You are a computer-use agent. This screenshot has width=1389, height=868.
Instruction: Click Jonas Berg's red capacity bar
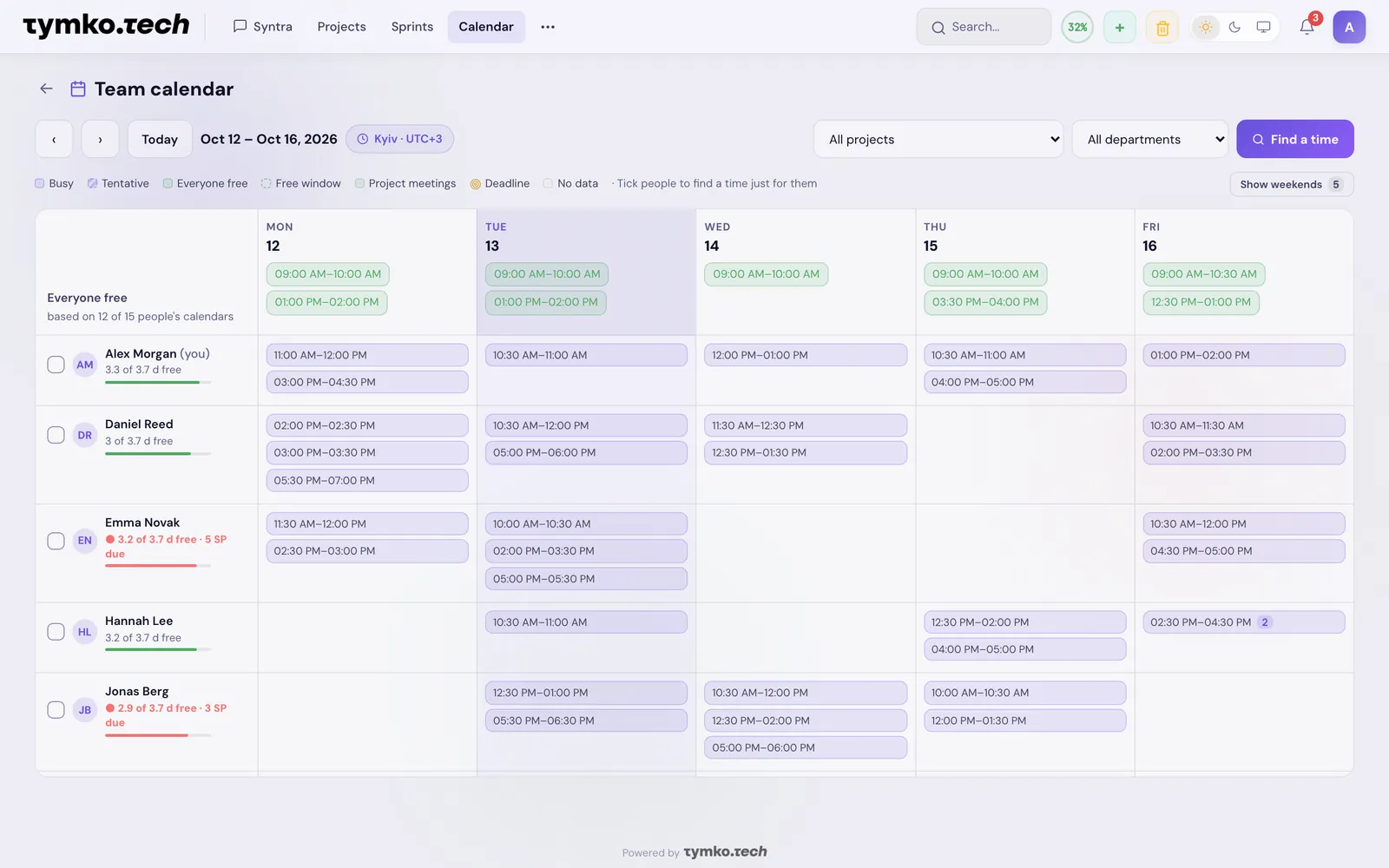click(x=158, y=735)
